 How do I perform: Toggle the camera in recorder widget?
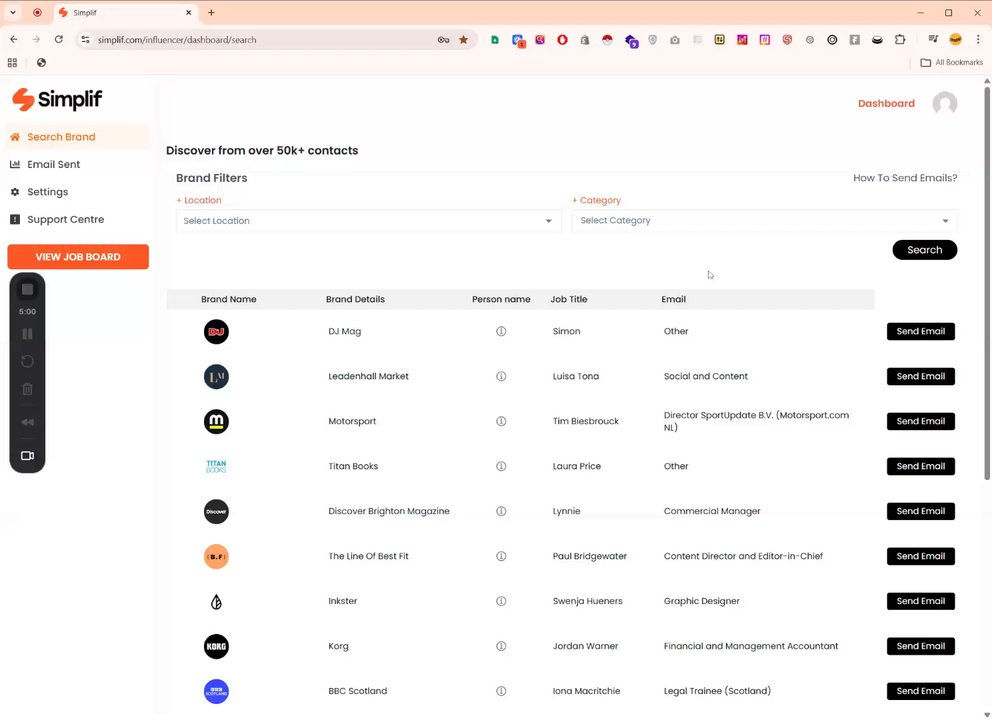pyautogui.click(x=27, y=456)
